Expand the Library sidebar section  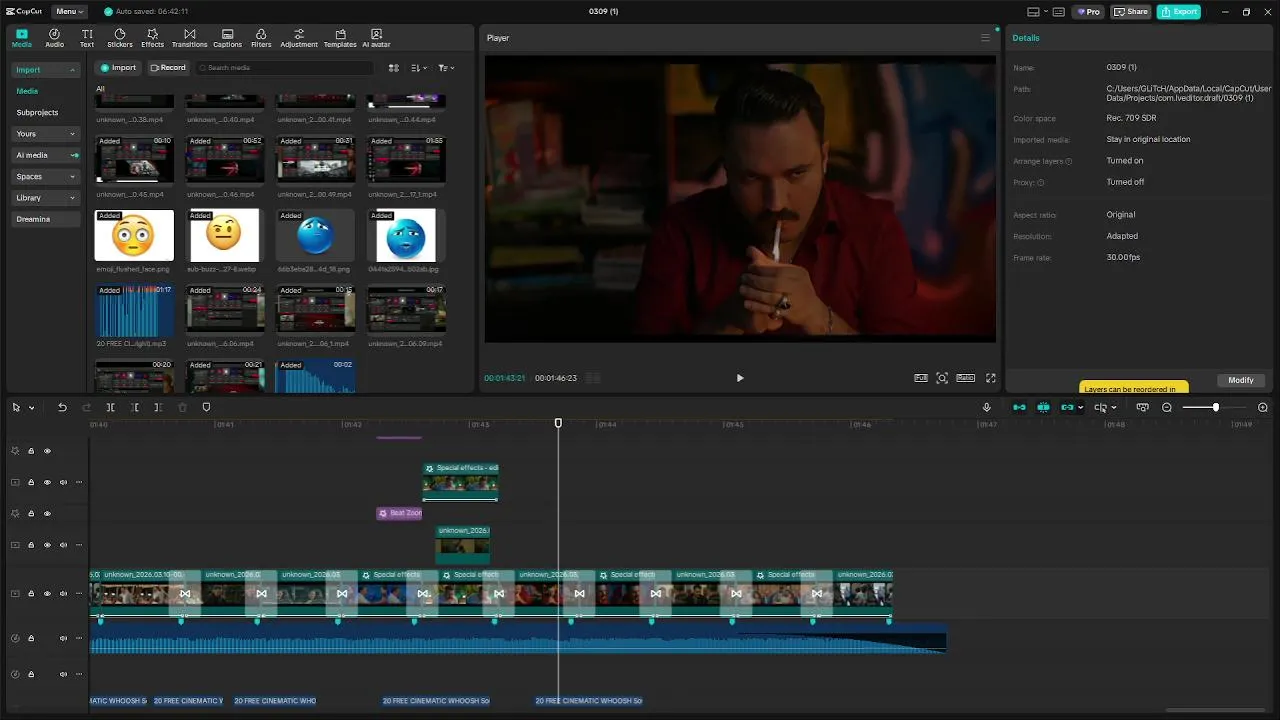[x=45, y=198]
